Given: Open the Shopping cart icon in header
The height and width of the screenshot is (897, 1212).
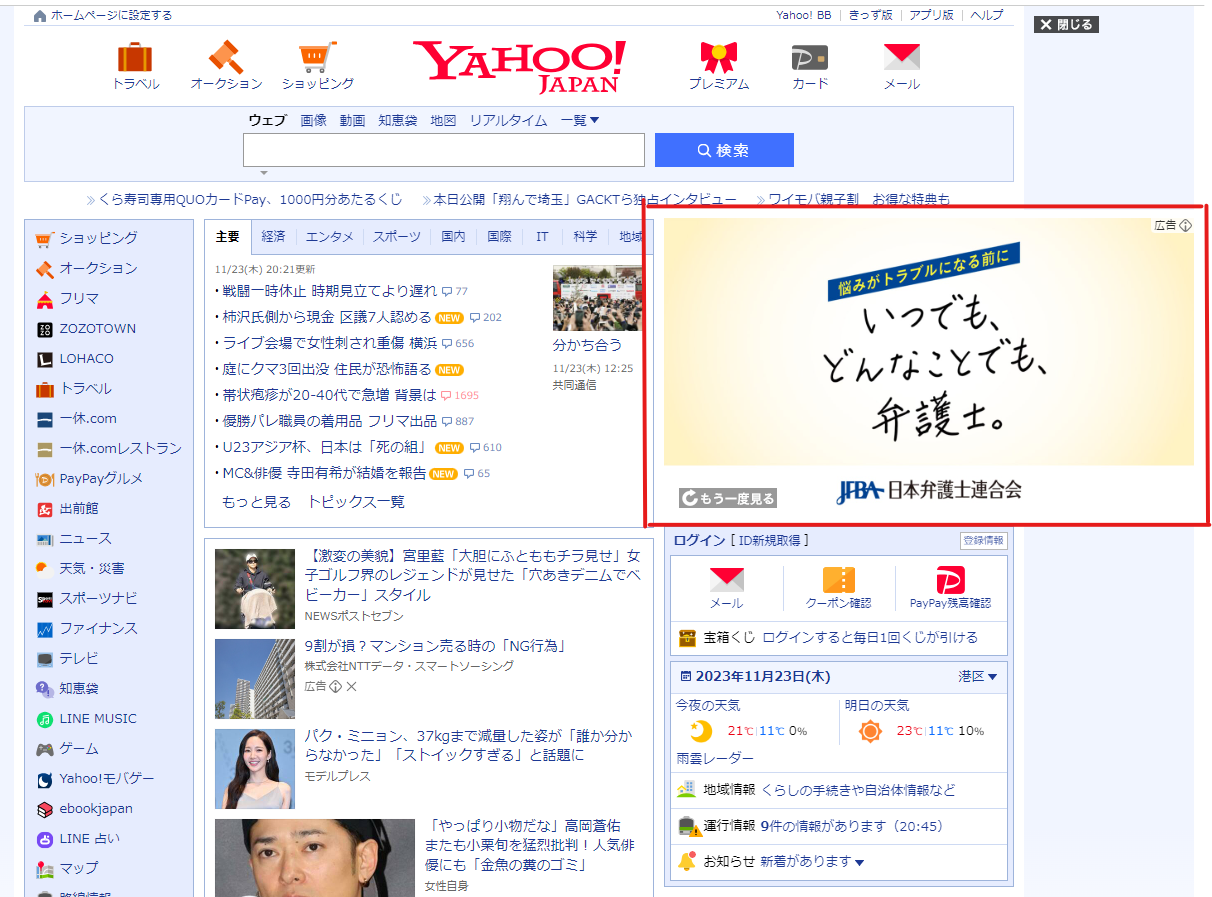Looking at the screenshot, I should pos(317,57).
